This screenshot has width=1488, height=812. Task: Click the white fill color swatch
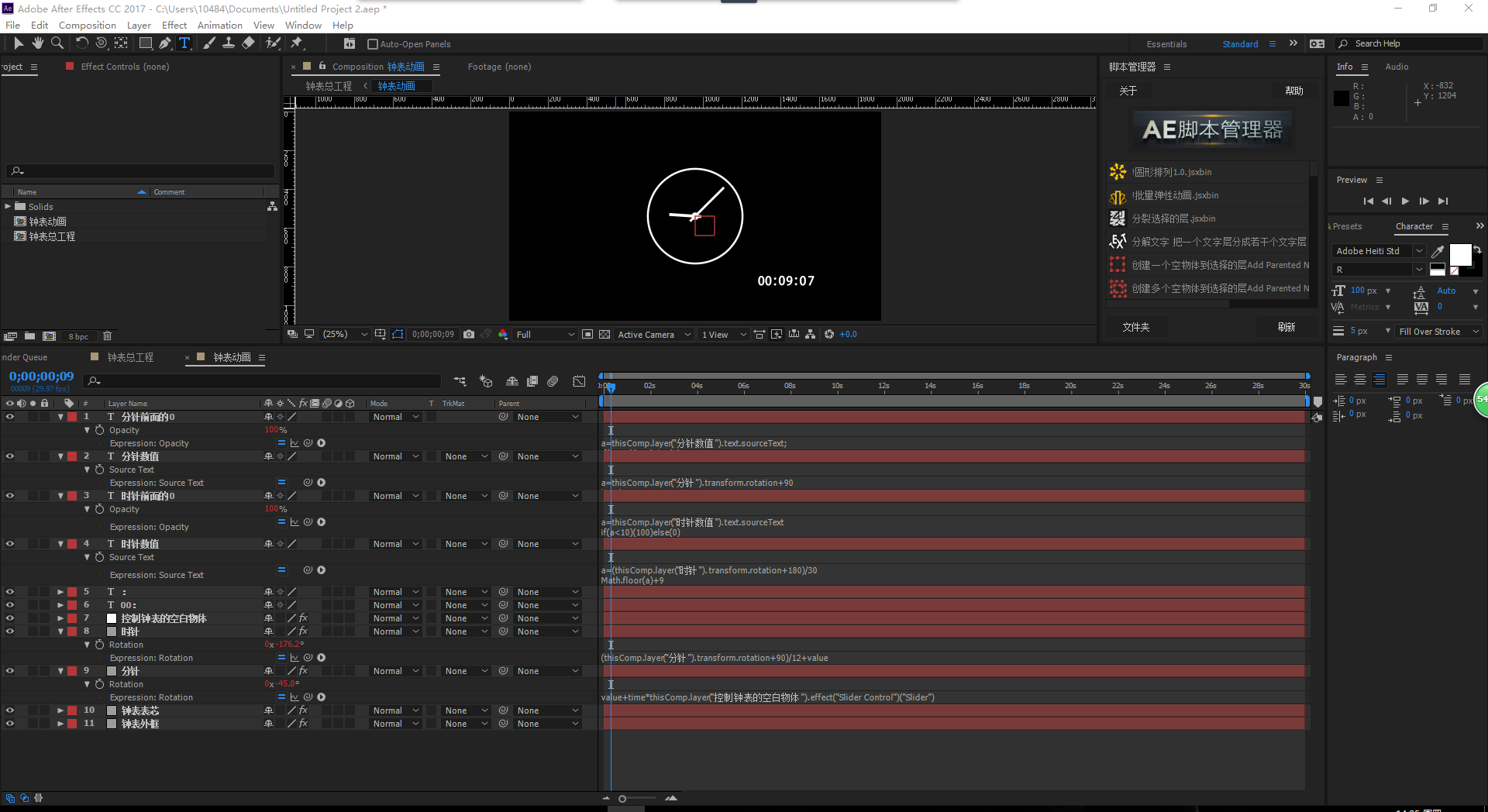[x=1460, y=255]
